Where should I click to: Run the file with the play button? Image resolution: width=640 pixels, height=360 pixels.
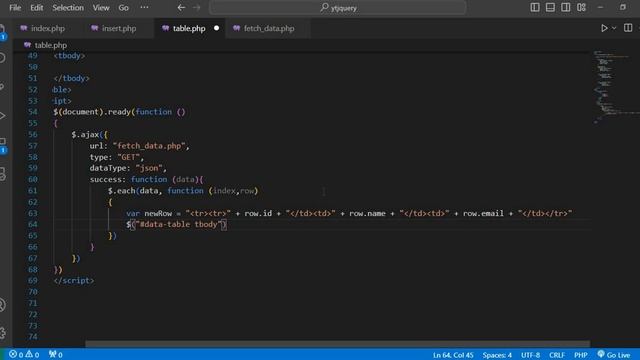604,28
